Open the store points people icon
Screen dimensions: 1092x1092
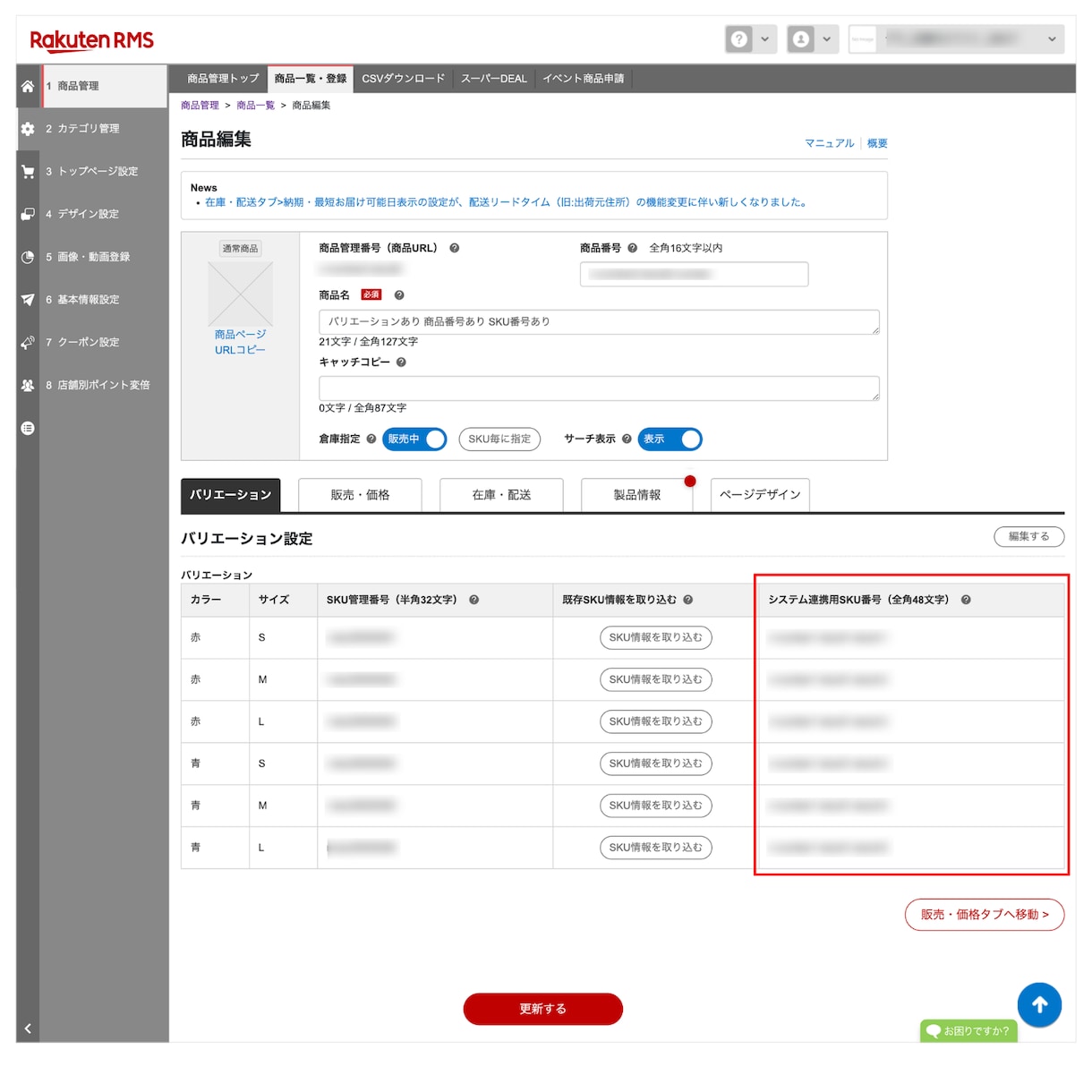click(x=28, y=385)
